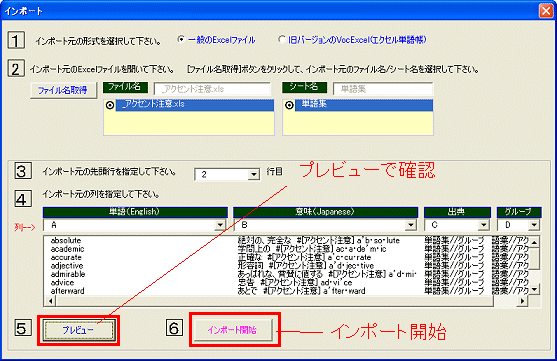Click the ファイル名取得 button
Viewport: 557px width, 361px height.
(x=63, y=91)
